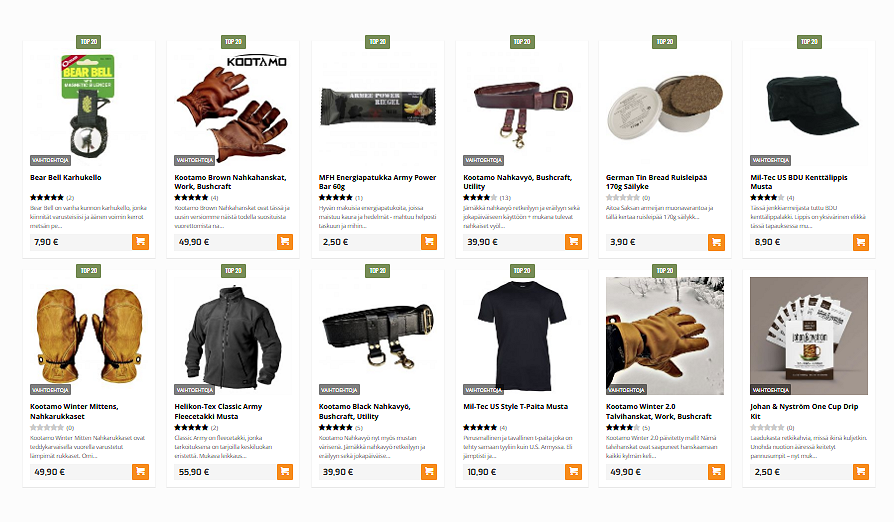Select Vaihtoehtoja badge on black cap product
Screen dimensions: 894x522
[770, 160]
